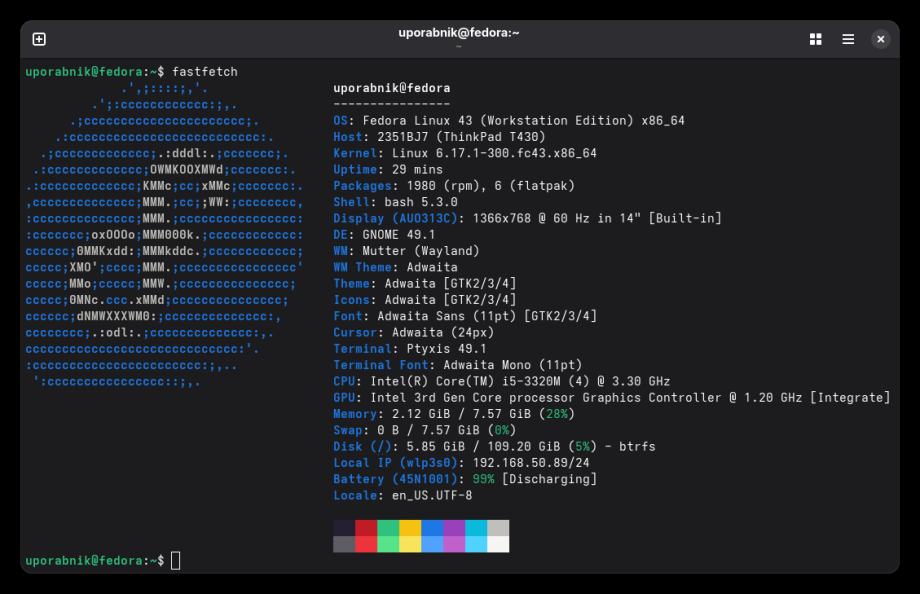Click the OS line Fedora Linux 43

click(509, 120)
